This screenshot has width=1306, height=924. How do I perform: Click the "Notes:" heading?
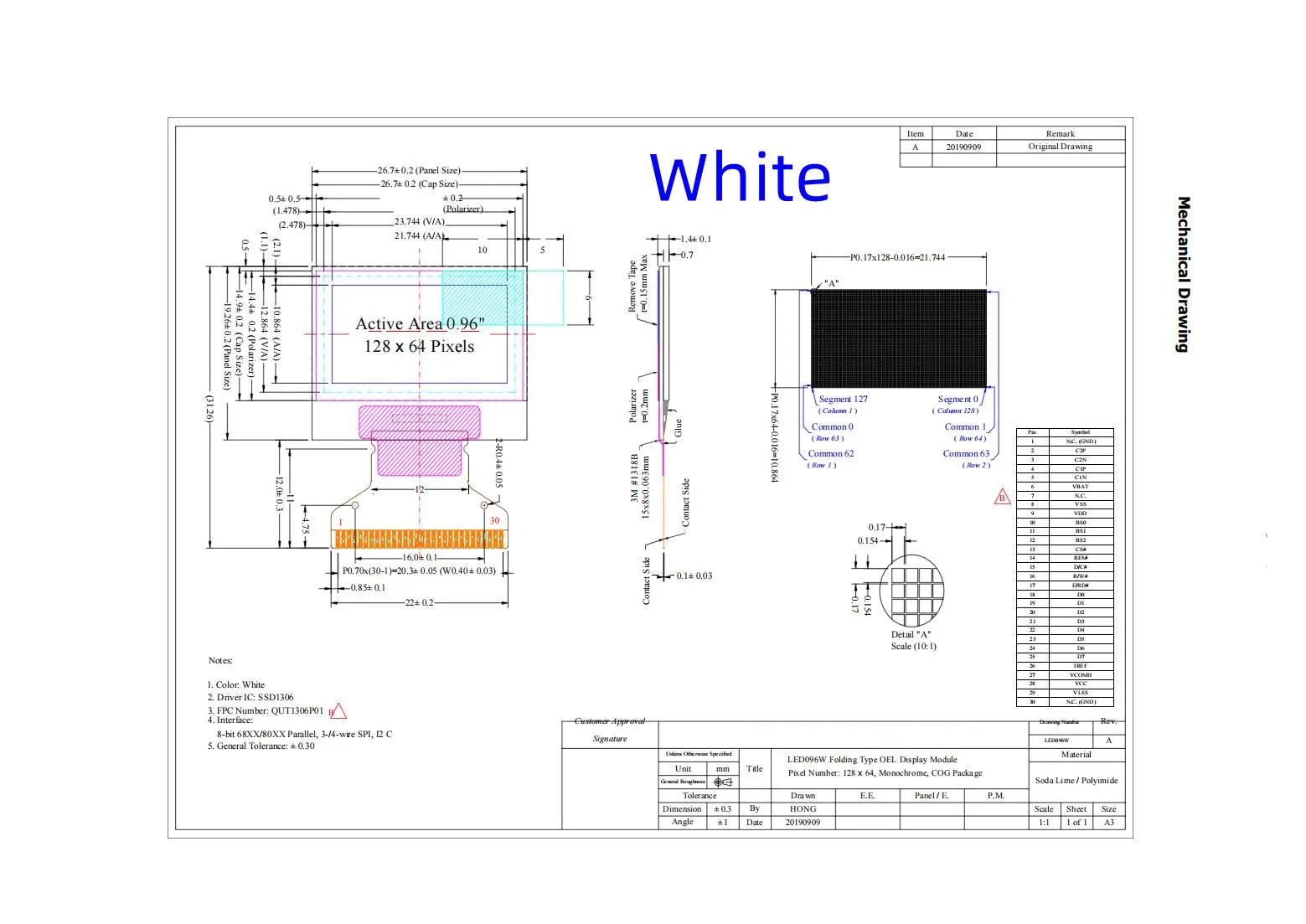pos(220,660)
